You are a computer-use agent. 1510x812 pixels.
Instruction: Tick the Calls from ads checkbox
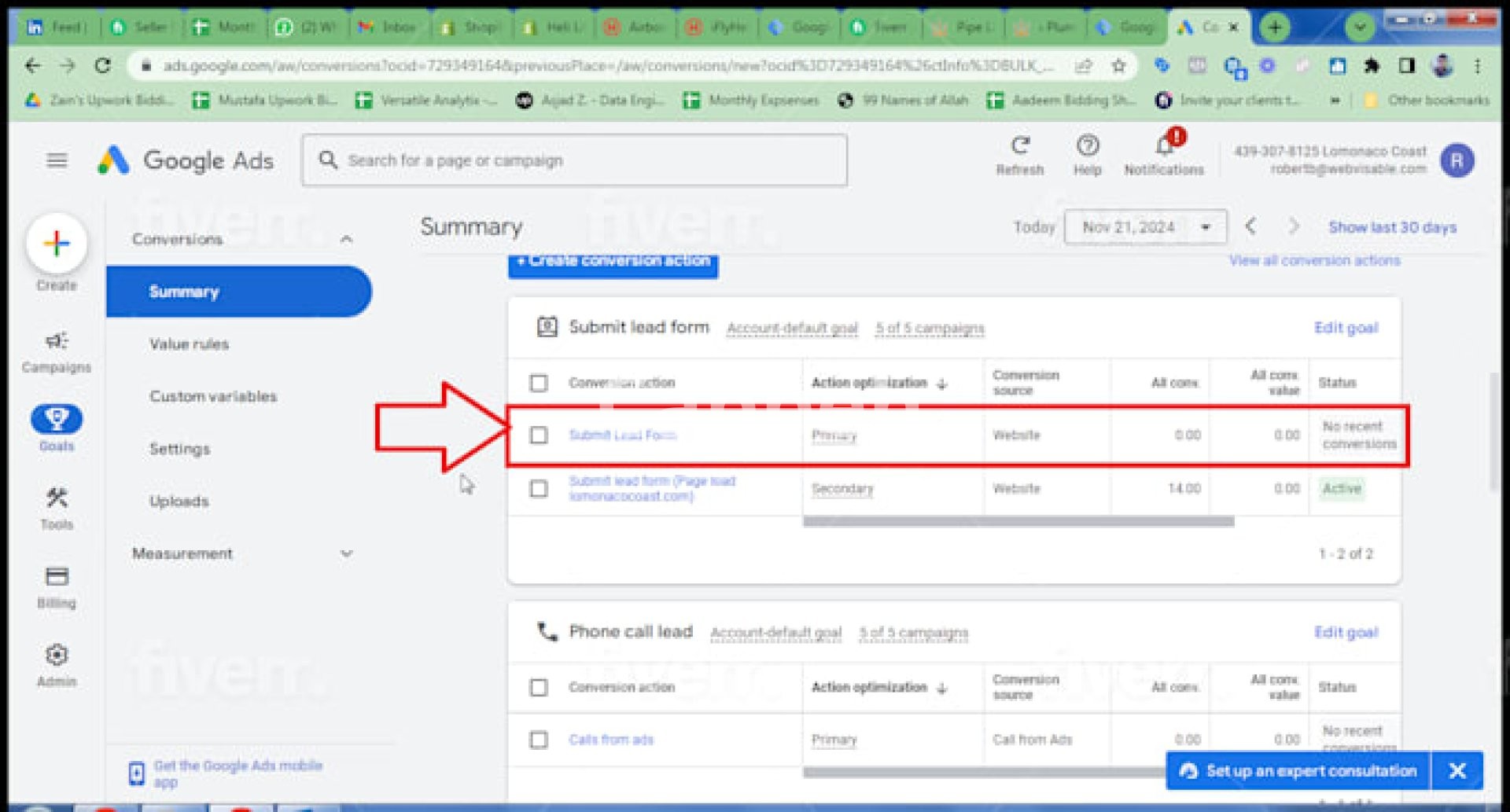pyautogui.click(x=539, y=740)
